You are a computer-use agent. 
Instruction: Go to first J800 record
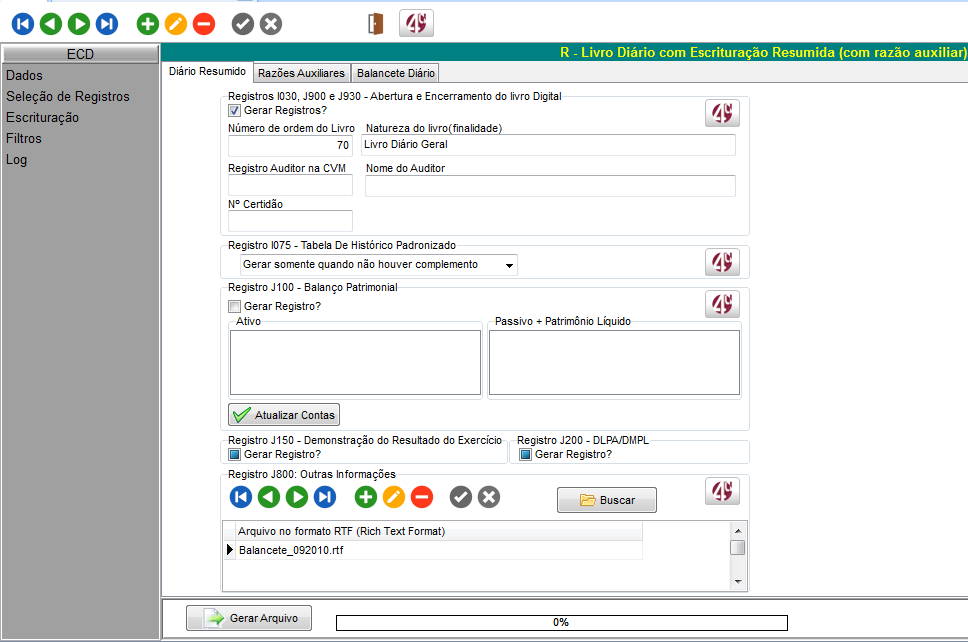241,497
